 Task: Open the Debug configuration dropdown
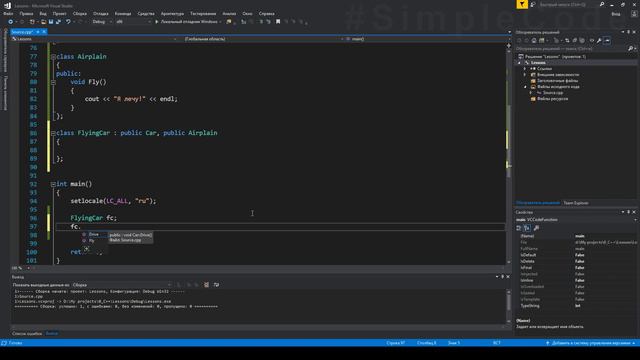102,22
